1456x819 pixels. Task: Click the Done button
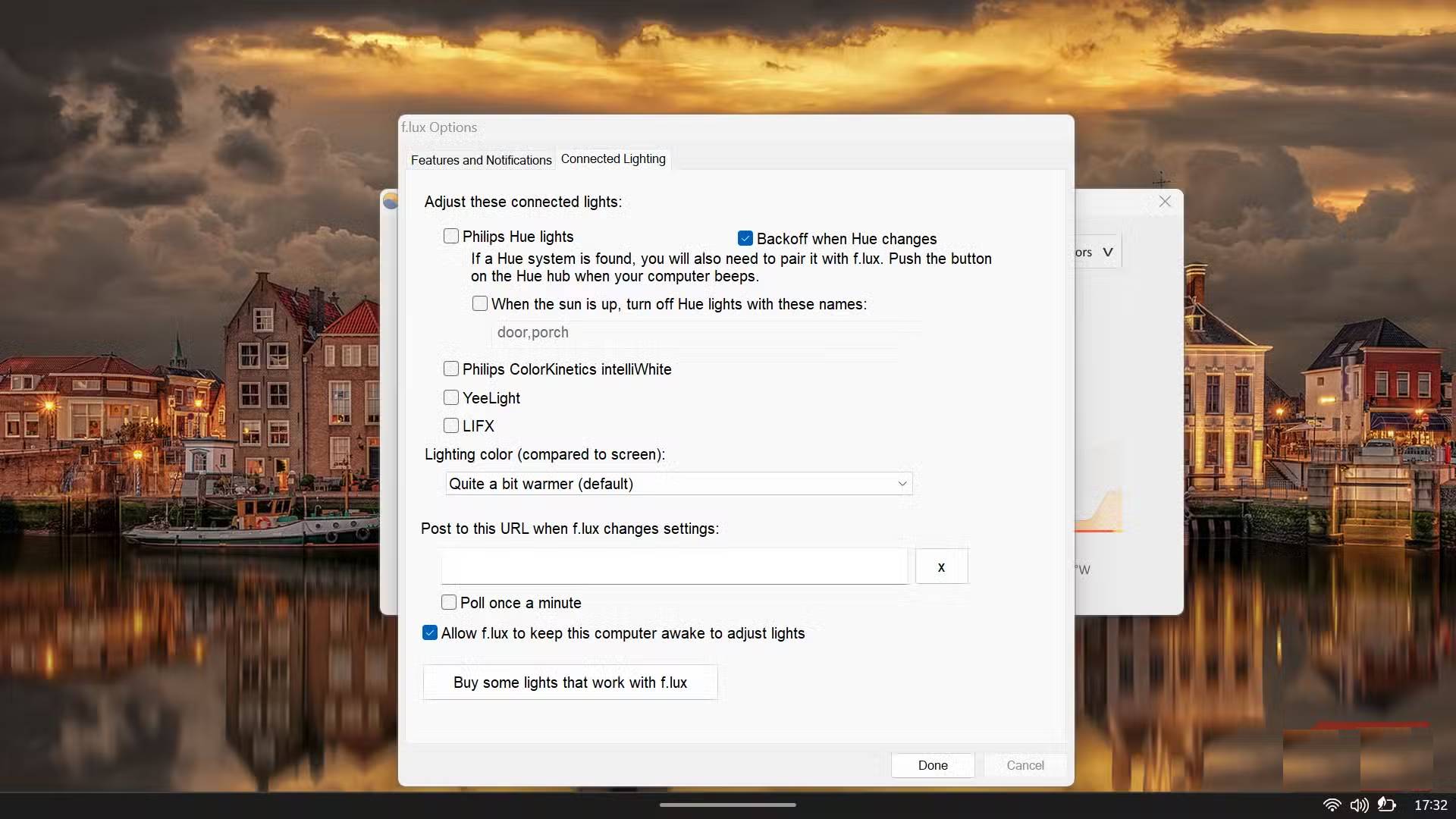pyautogui.click(x=932, y=765)
